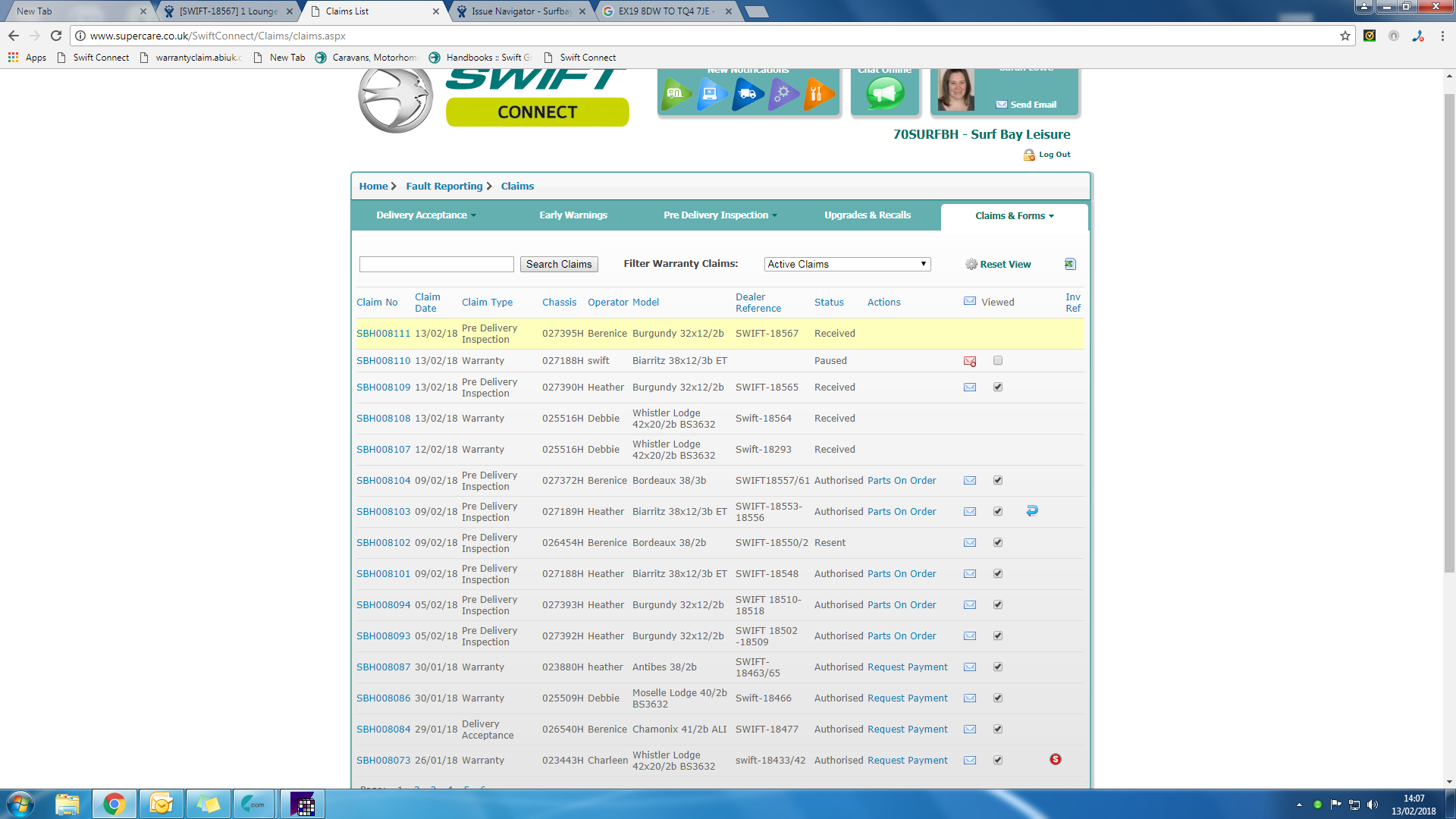Click red S icon on claim SBH008073
The image size is (1456, 819).
tap(1056, 759)
